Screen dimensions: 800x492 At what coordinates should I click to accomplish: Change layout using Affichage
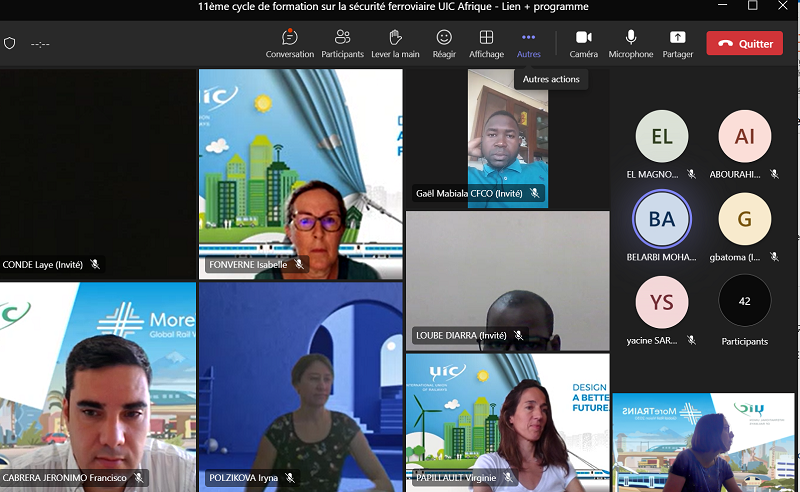point(486,44)
